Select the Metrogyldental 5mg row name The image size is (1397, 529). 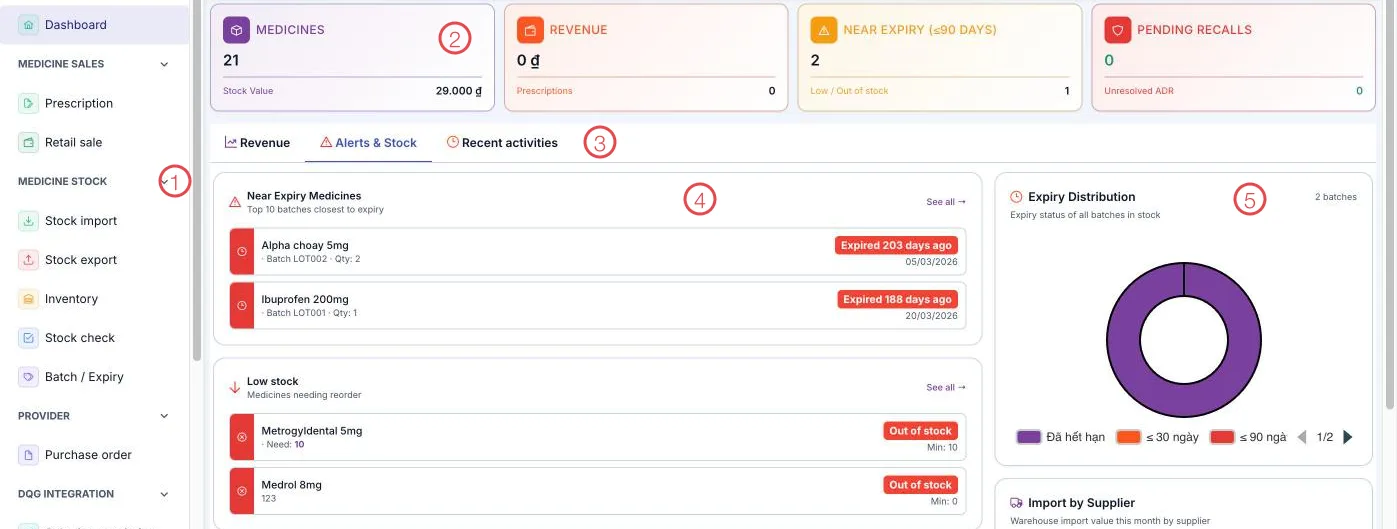tap(312, 431)
